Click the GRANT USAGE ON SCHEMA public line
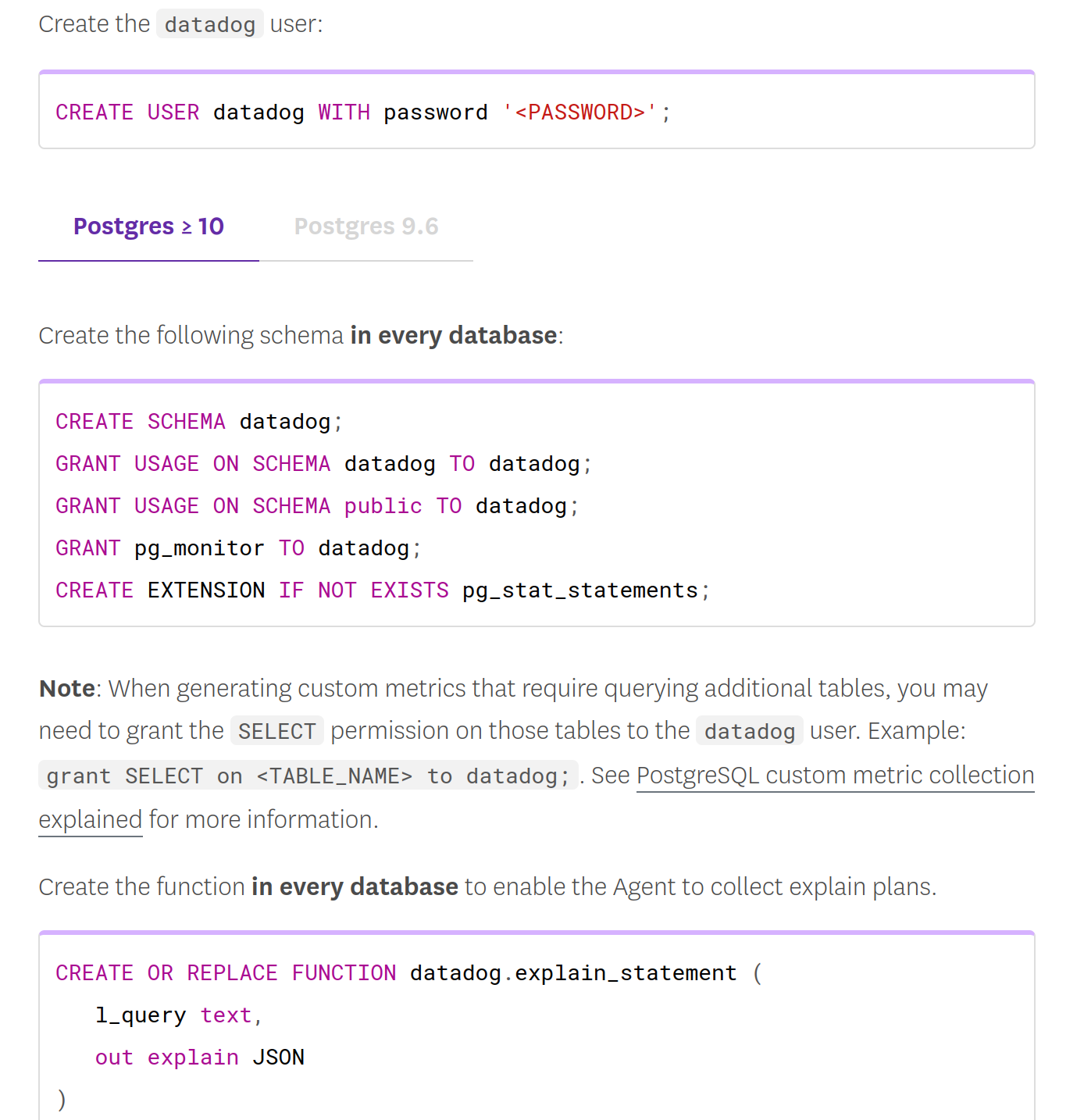The height and width of the screenshot is (1120, 1084). (x=316, y=505)
